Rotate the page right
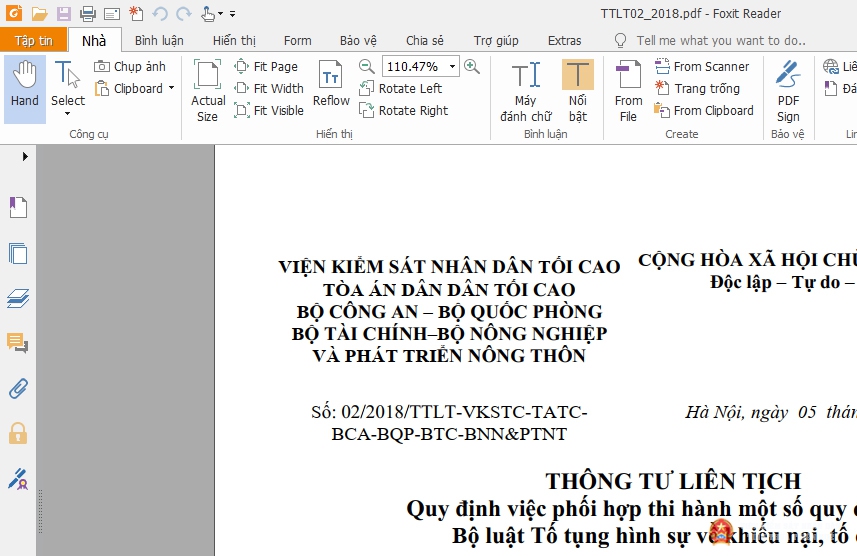Viewport: 857px width, 556px height. (403, 110)
